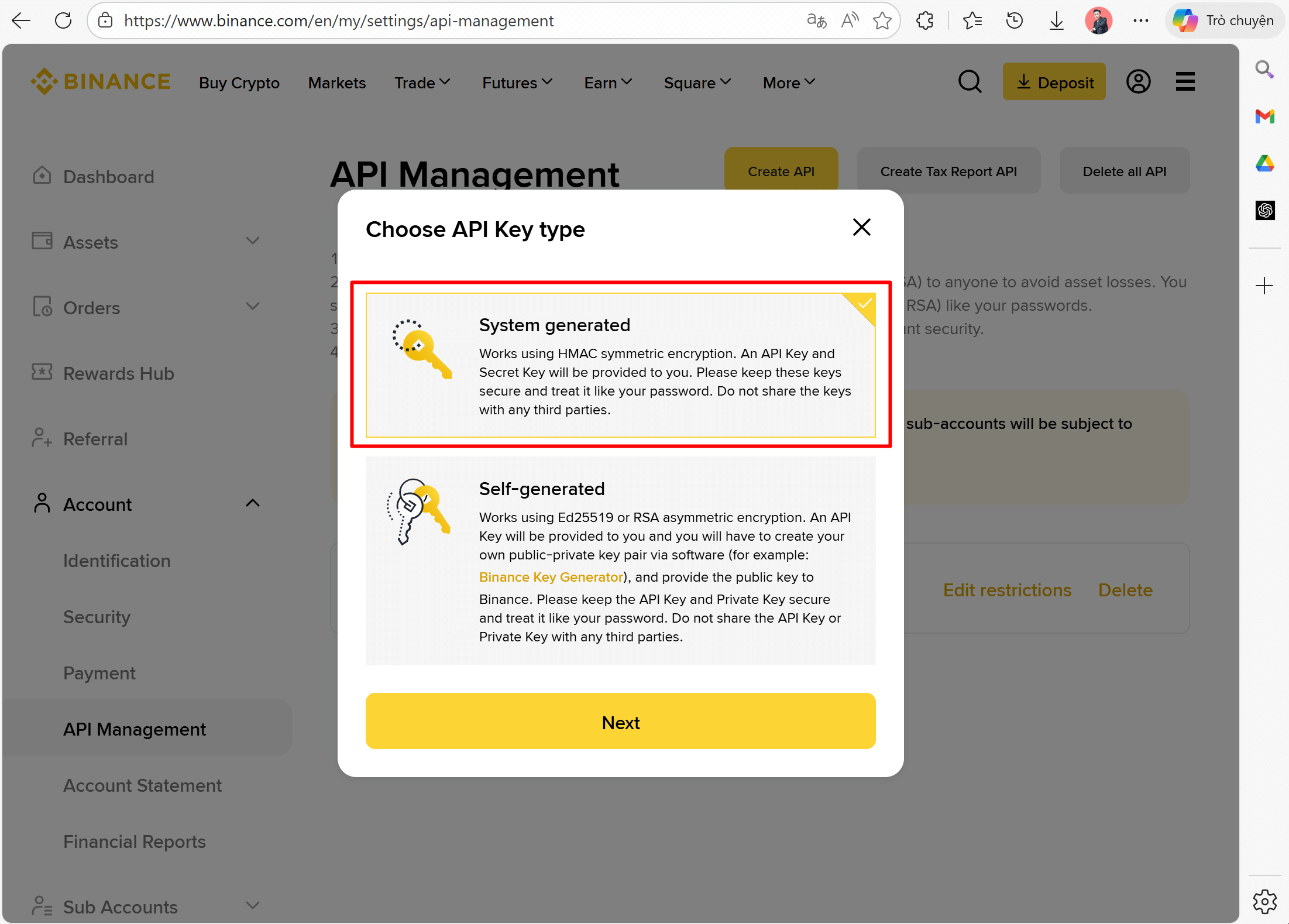Open ChatGPT from the browser sidebar
The height and width of the screenshot is (924, 1289).
pos(1264,210)
